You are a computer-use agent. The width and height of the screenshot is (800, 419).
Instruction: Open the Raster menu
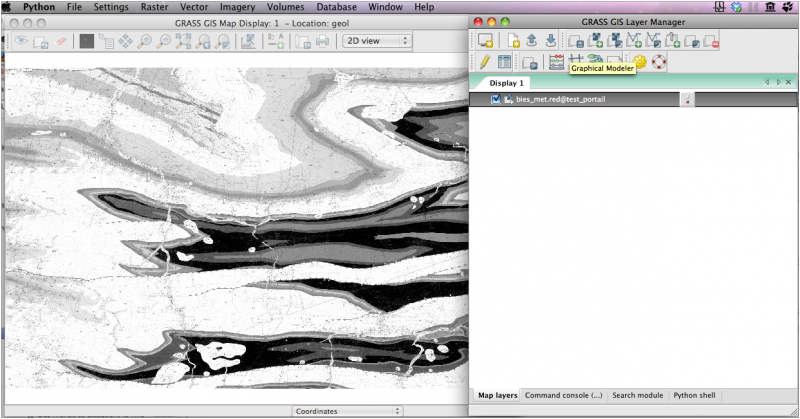coord(154,7)
